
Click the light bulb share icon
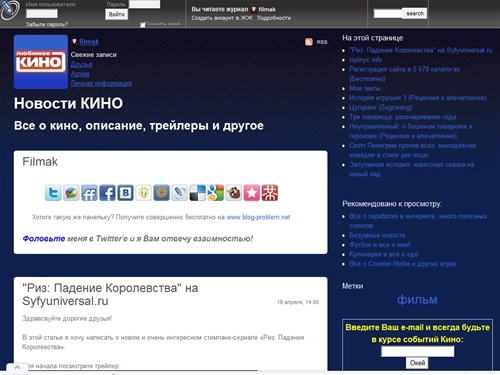point(143,193)
